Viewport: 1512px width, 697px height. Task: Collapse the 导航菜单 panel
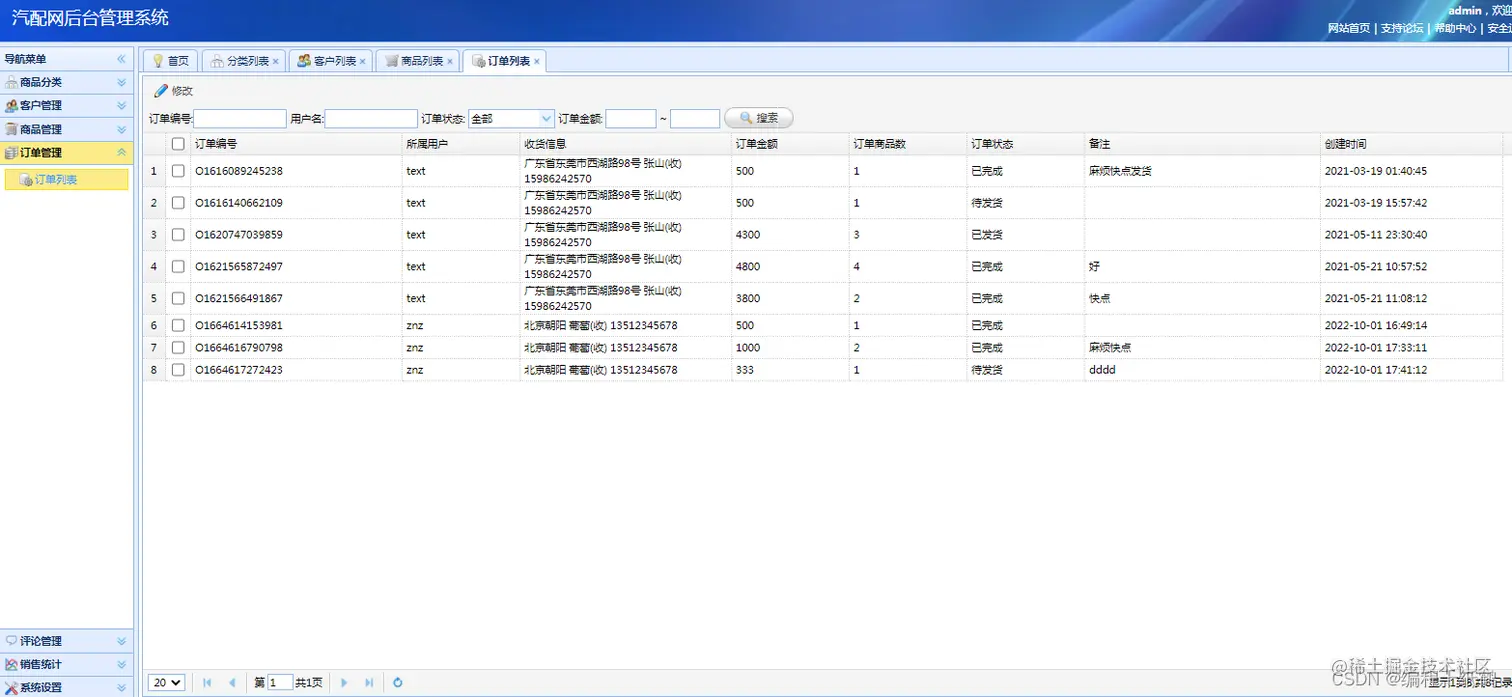pos(121,60)
